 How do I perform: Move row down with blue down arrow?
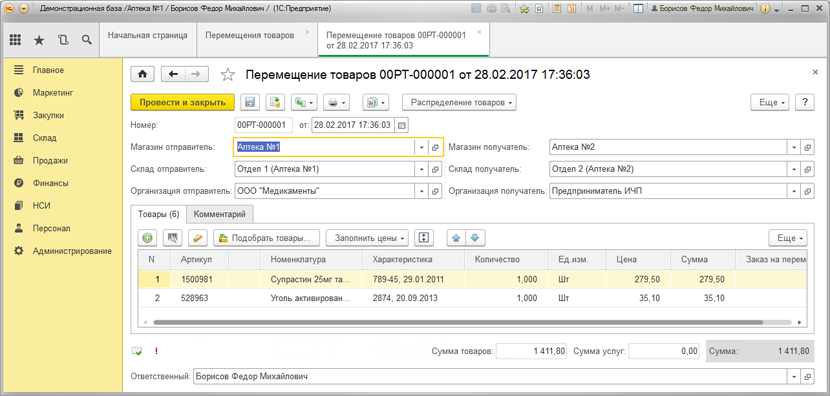coord(475,238)
